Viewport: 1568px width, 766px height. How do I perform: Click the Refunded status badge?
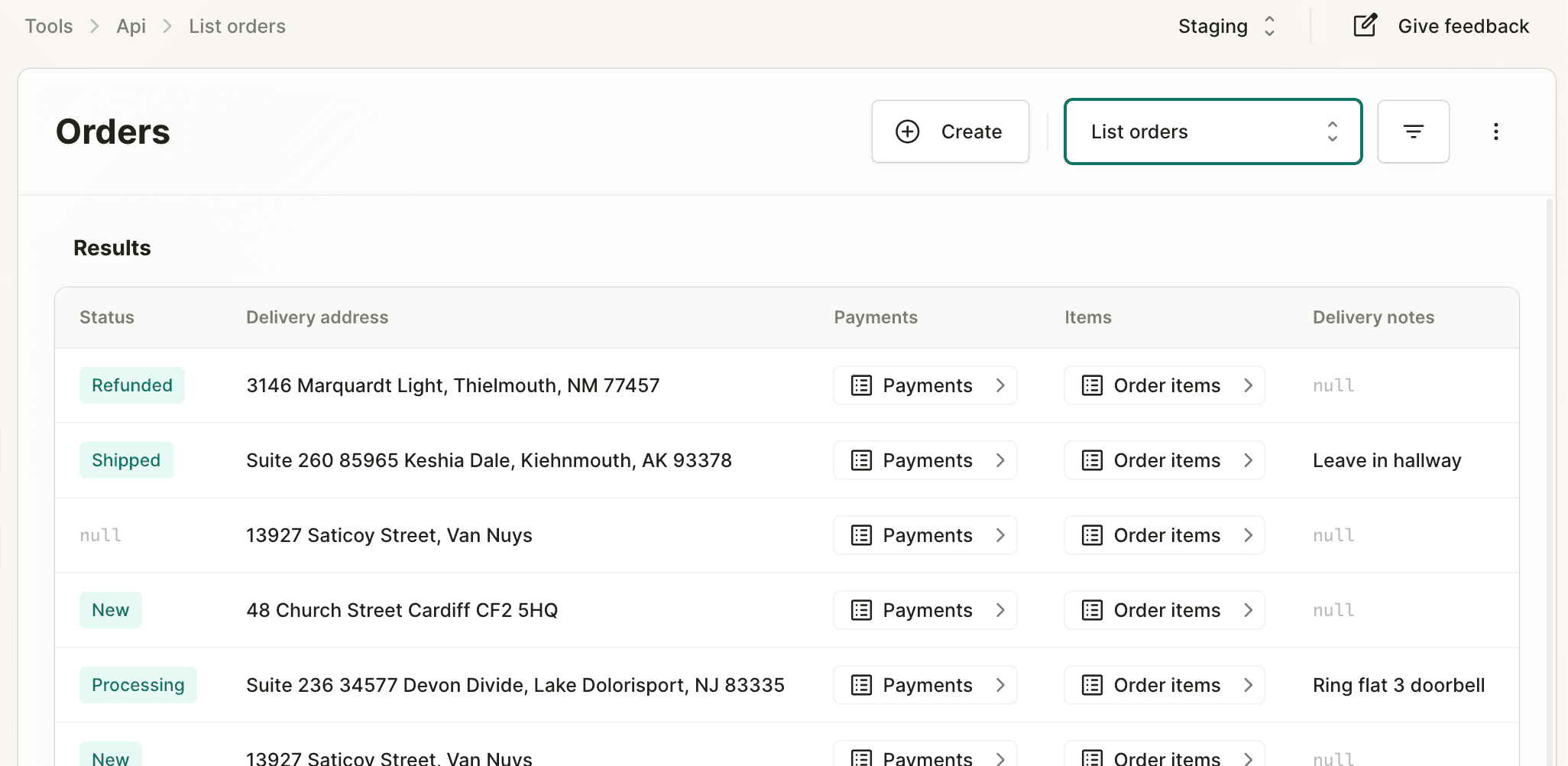click(132, 385)
